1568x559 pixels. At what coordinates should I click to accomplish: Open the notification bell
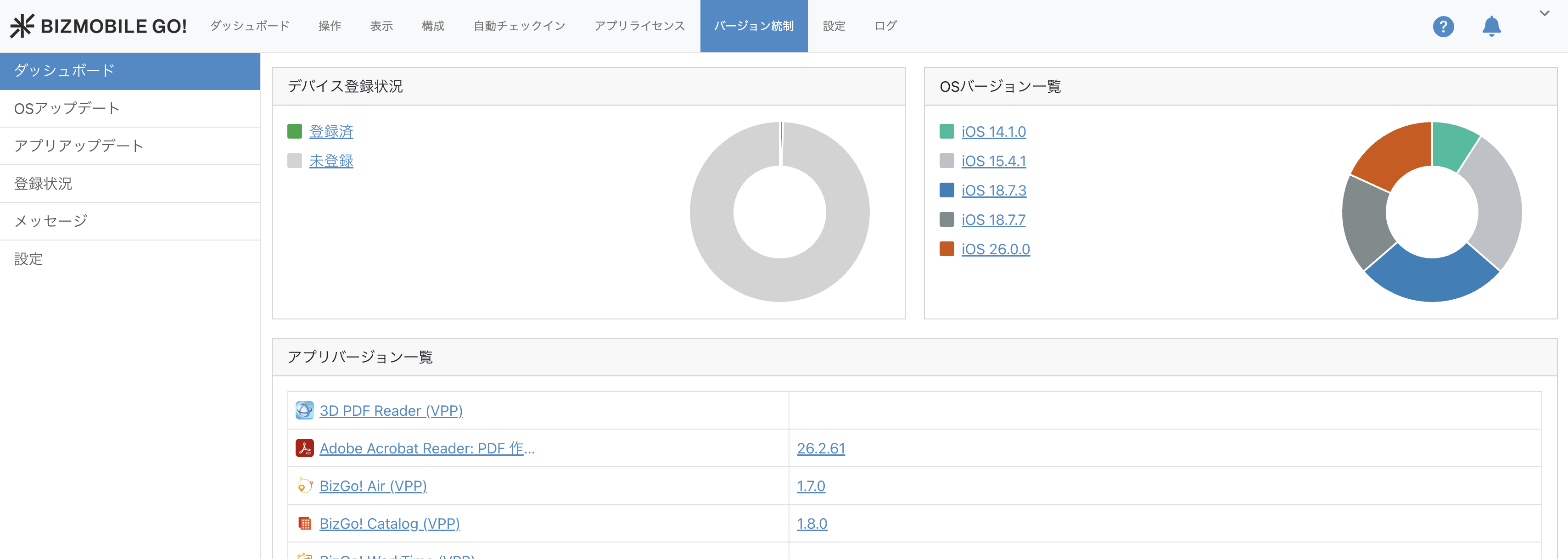(x=1491, y=26)
